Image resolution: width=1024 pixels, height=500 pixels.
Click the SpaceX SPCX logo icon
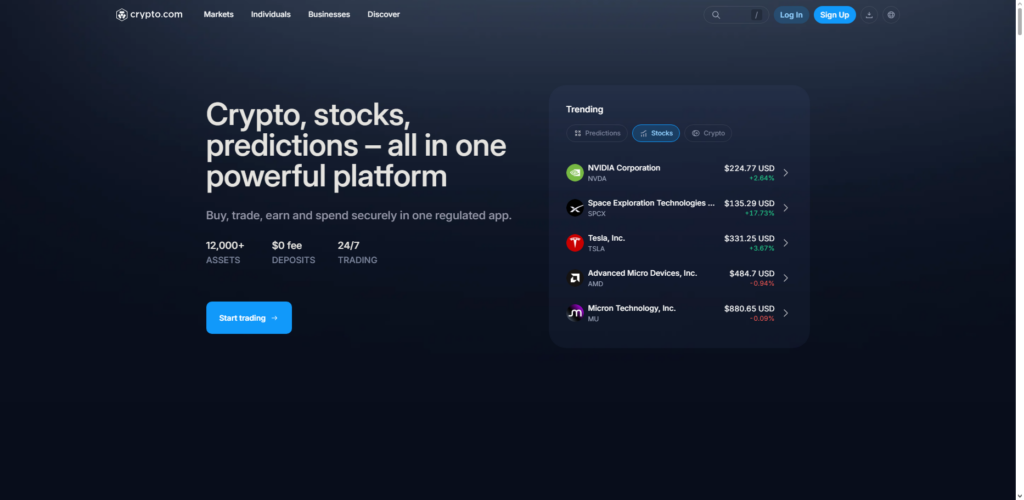[575, 208]
